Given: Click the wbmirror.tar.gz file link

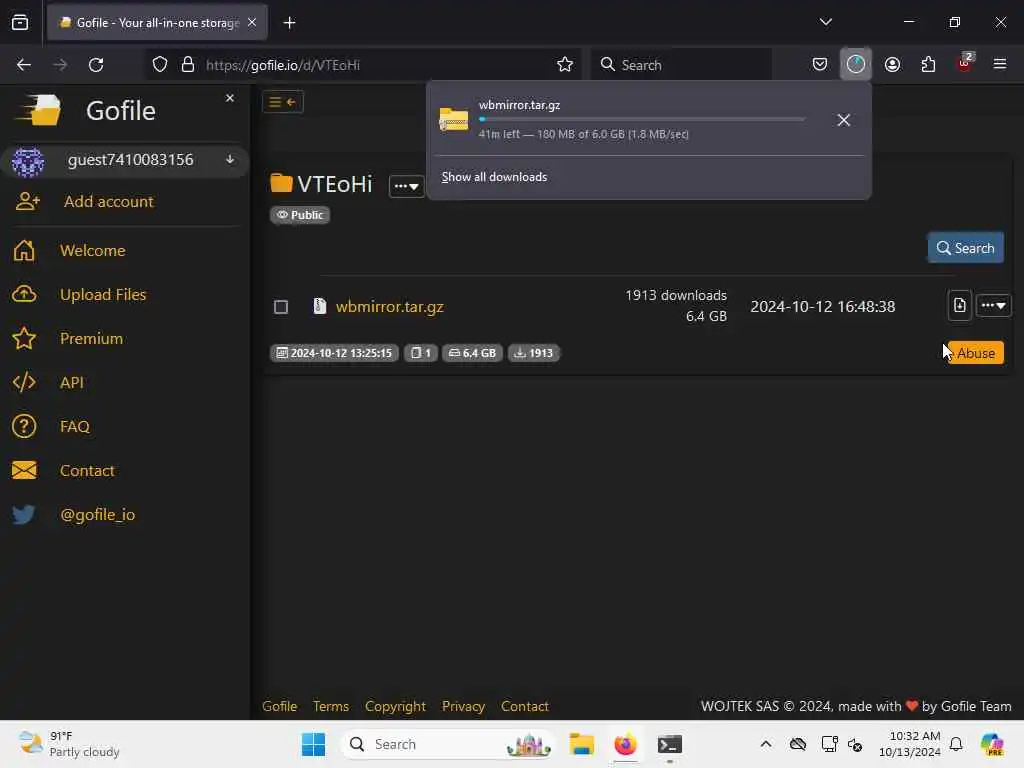Looking at the screenshot, I should (x=389, y=306).
